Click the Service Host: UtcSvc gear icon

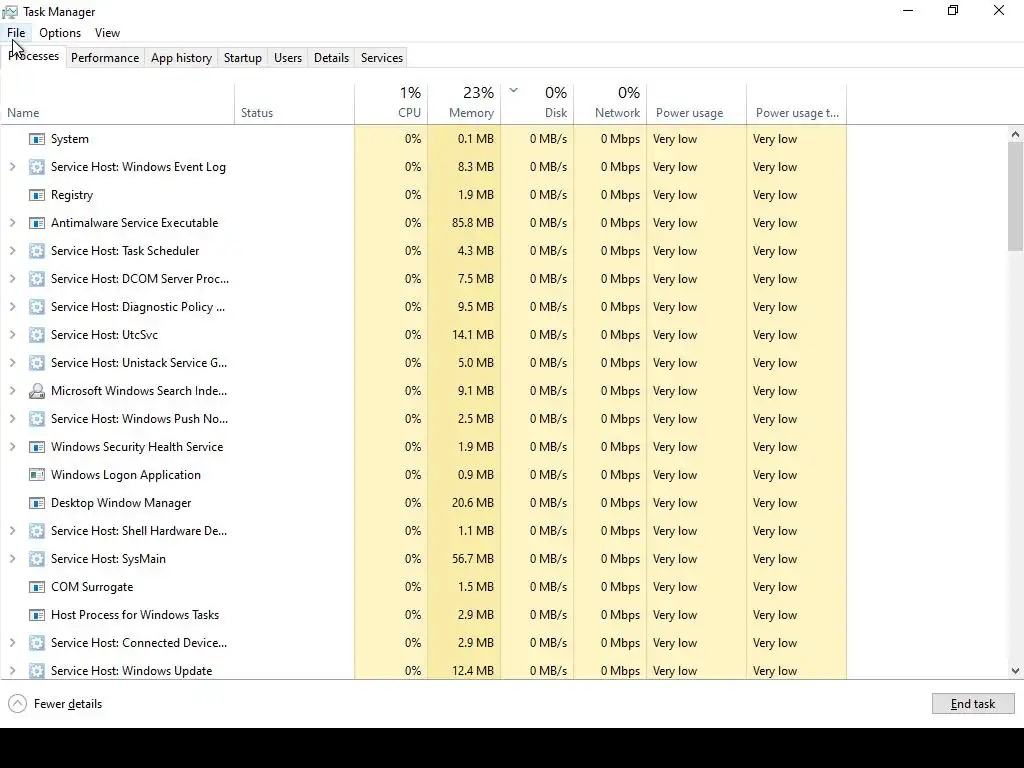[37, 335]
